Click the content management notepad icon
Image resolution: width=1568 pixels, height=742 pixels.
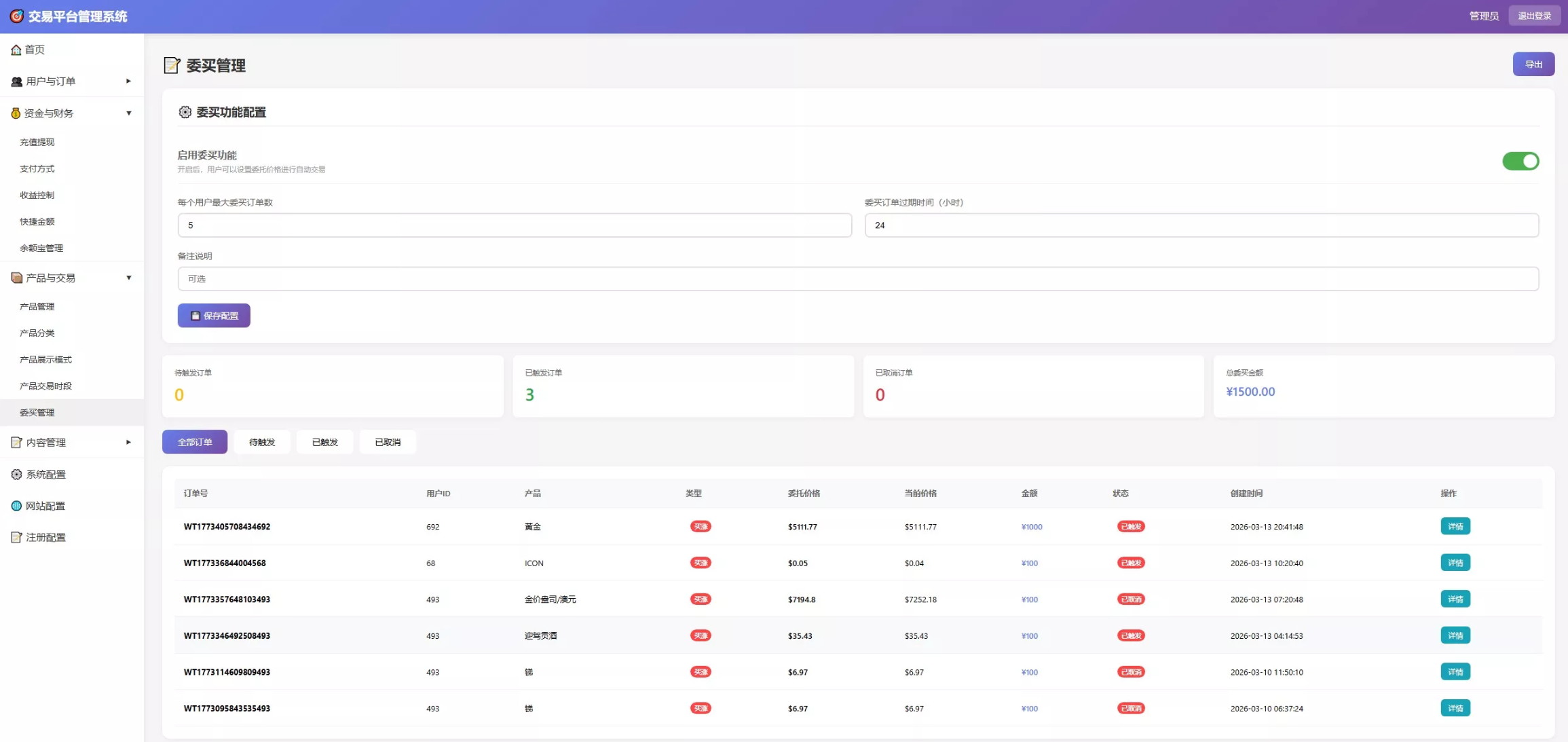point(16,443)
